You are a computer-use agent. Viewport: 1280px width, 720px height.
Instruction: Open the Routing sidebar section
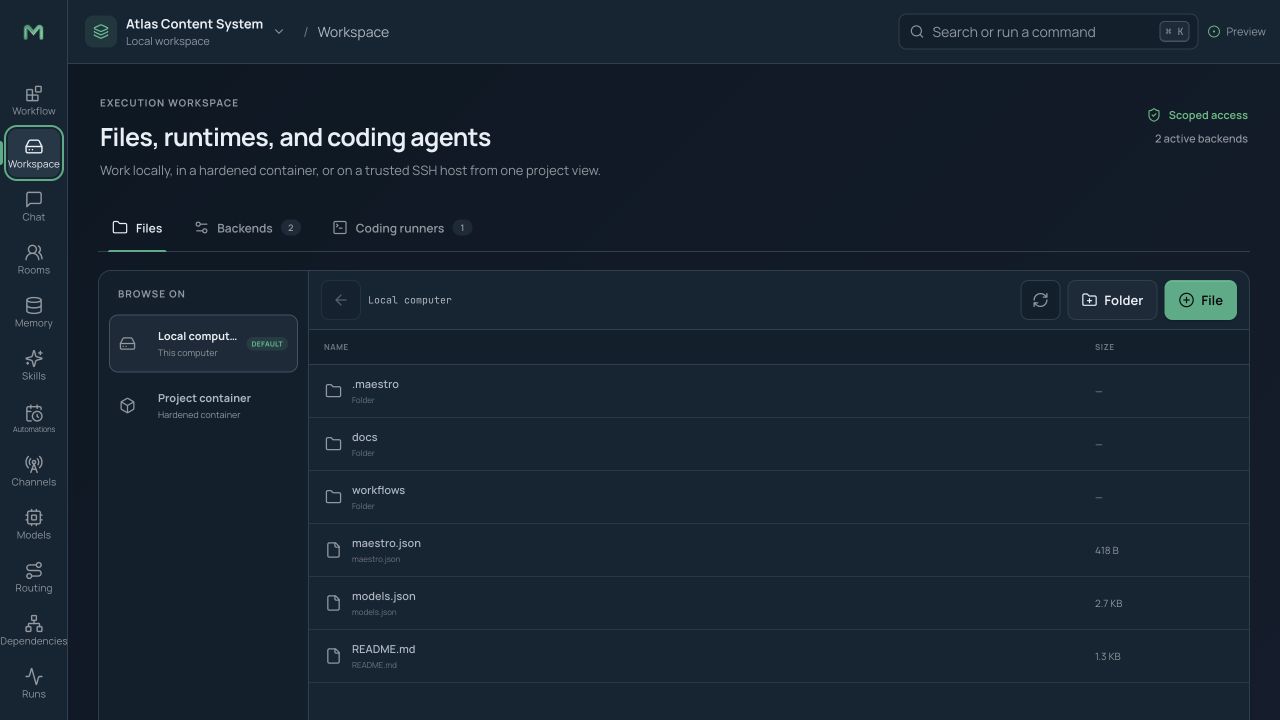33,577
